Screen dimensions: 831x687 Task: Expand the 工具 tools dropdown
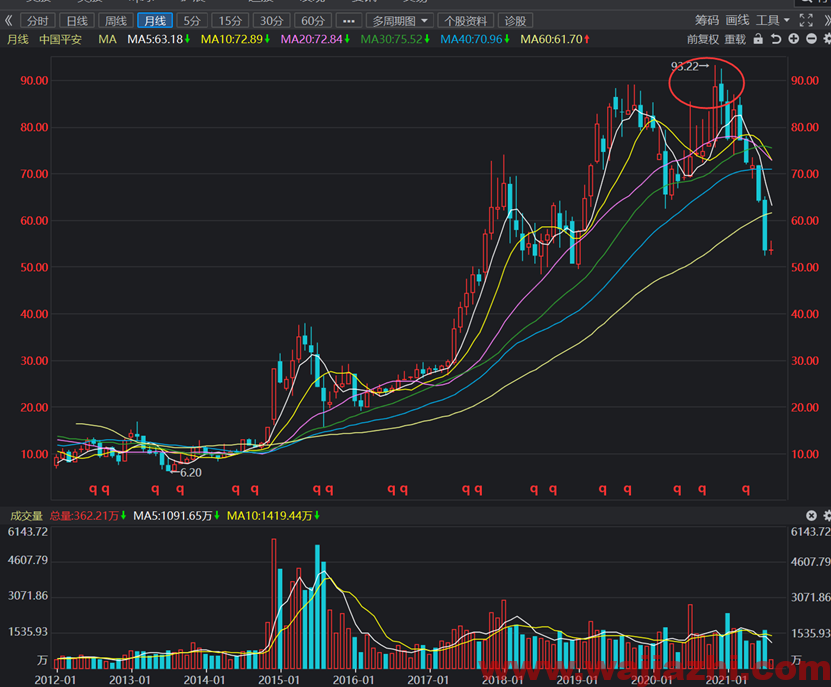[772, 20]
